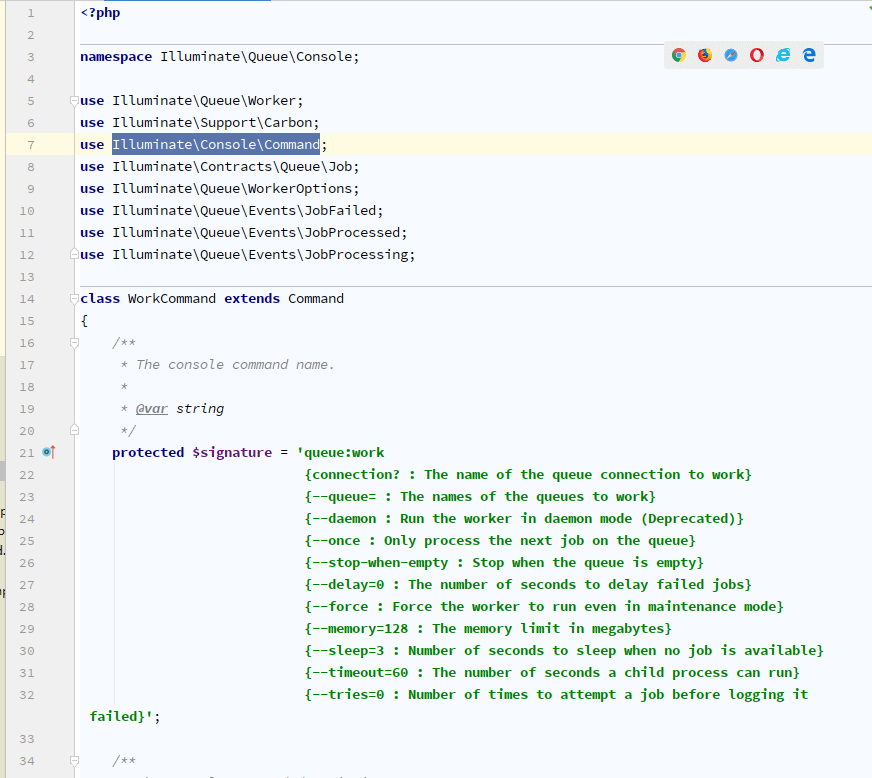Image resolution: width=872 pixels, height=778 pixels.
Task: Click the {--timeout=60 ...} option line
Action: [x=552, y=673]
